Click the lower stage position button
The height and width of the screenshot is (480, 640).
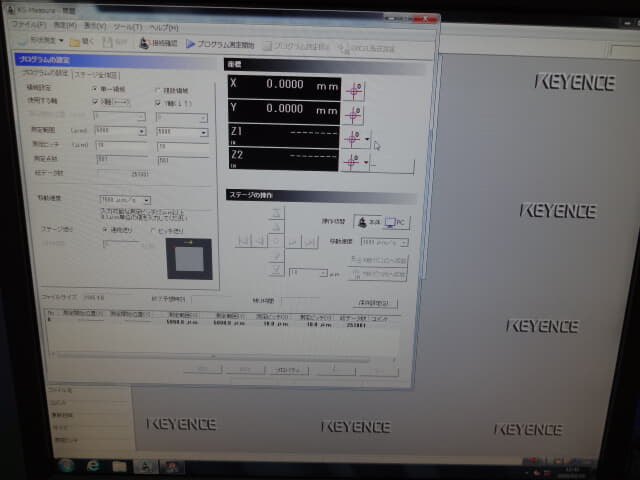pos(378,274)
